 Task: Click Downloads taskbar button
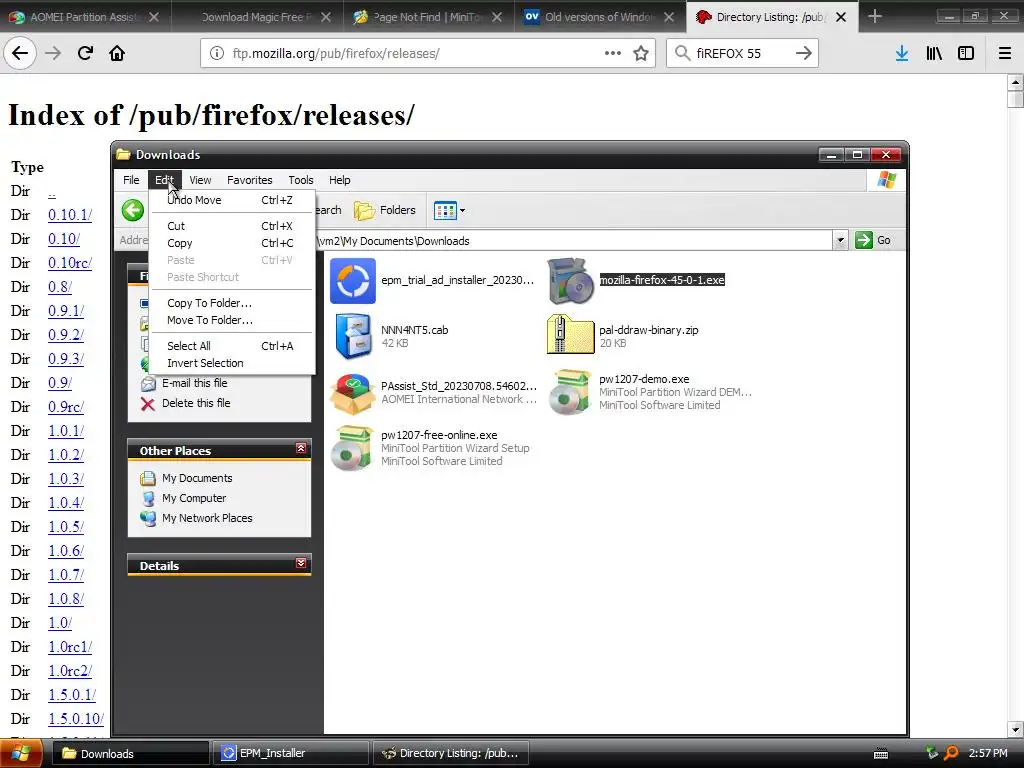click(x=130, y=754)
